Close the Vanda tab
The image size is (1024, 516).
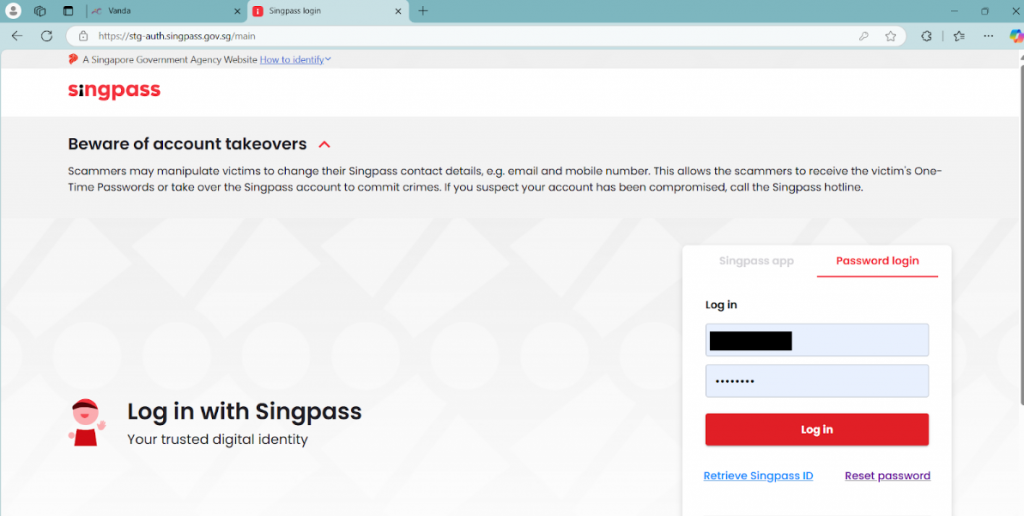tap(237, 11)
